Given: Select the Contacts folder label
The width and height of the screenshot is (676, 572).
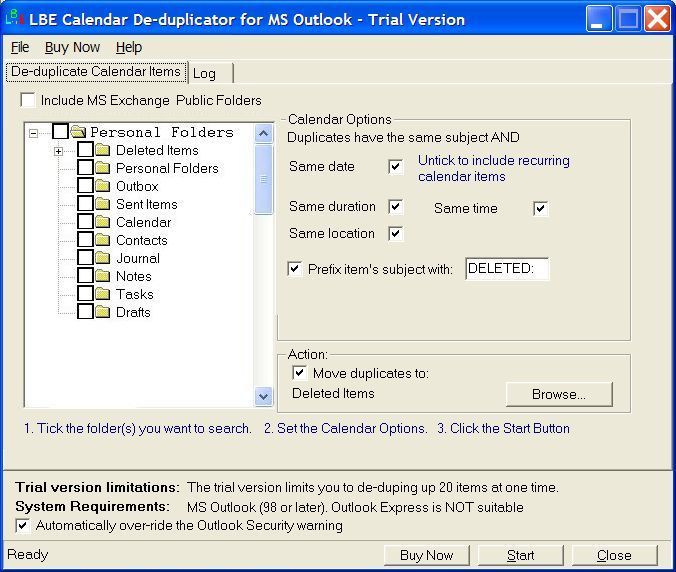Looking at the screenshot, I should pos(141,240).
